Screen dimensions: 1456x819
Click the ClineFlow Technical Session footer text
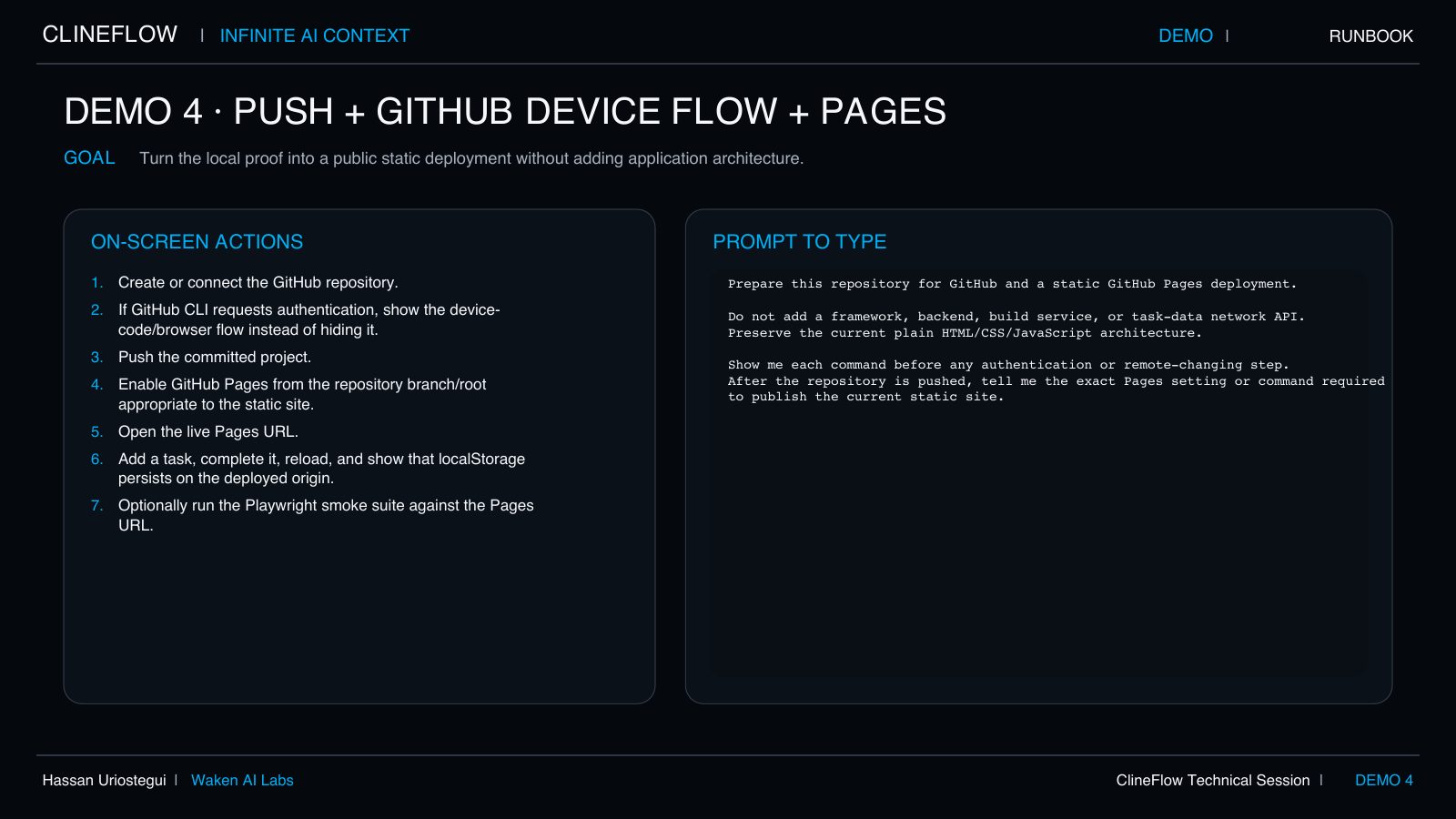point(1213,781)
